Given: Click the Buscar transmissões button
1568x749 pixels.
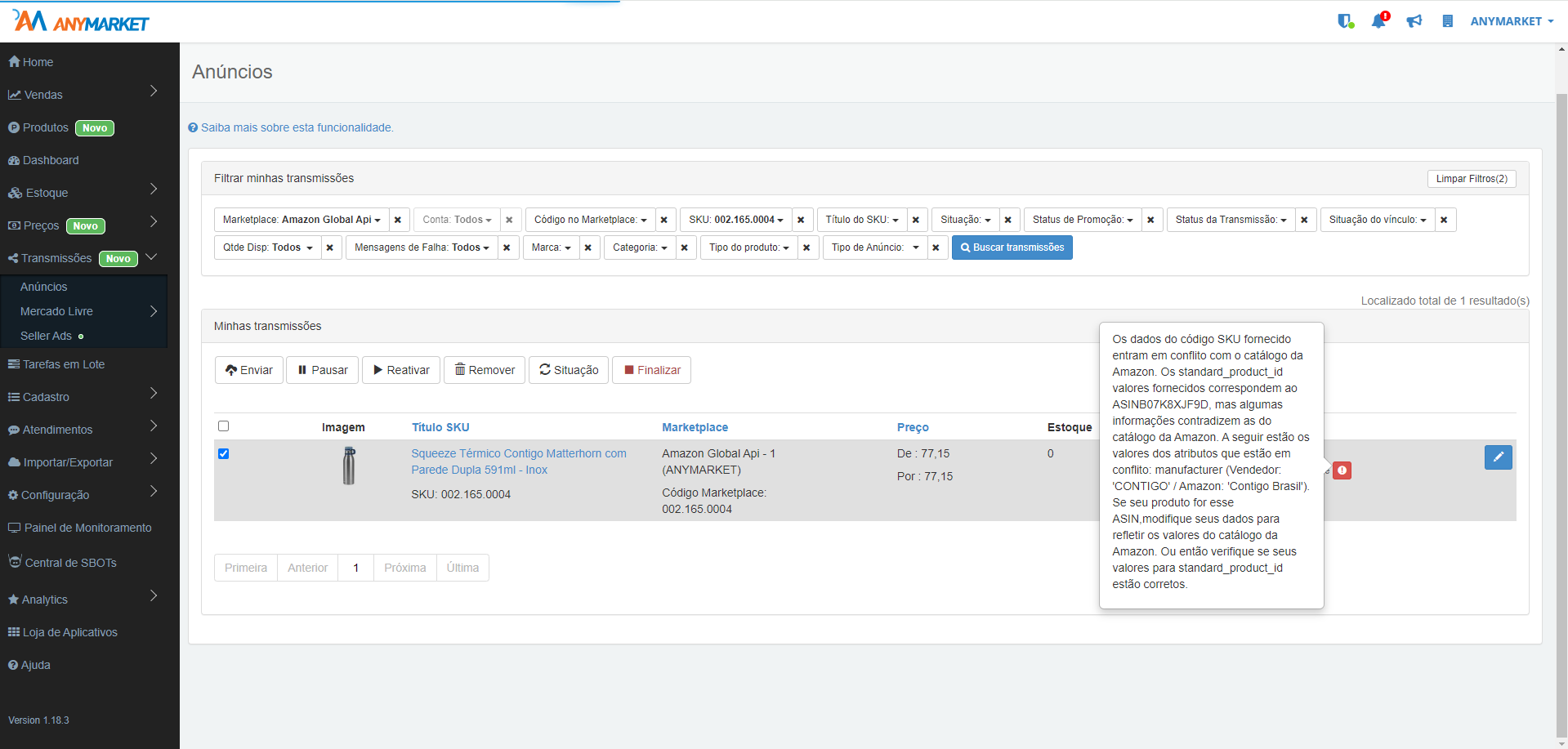Looking at the screenshot, I should (1012, 247).
